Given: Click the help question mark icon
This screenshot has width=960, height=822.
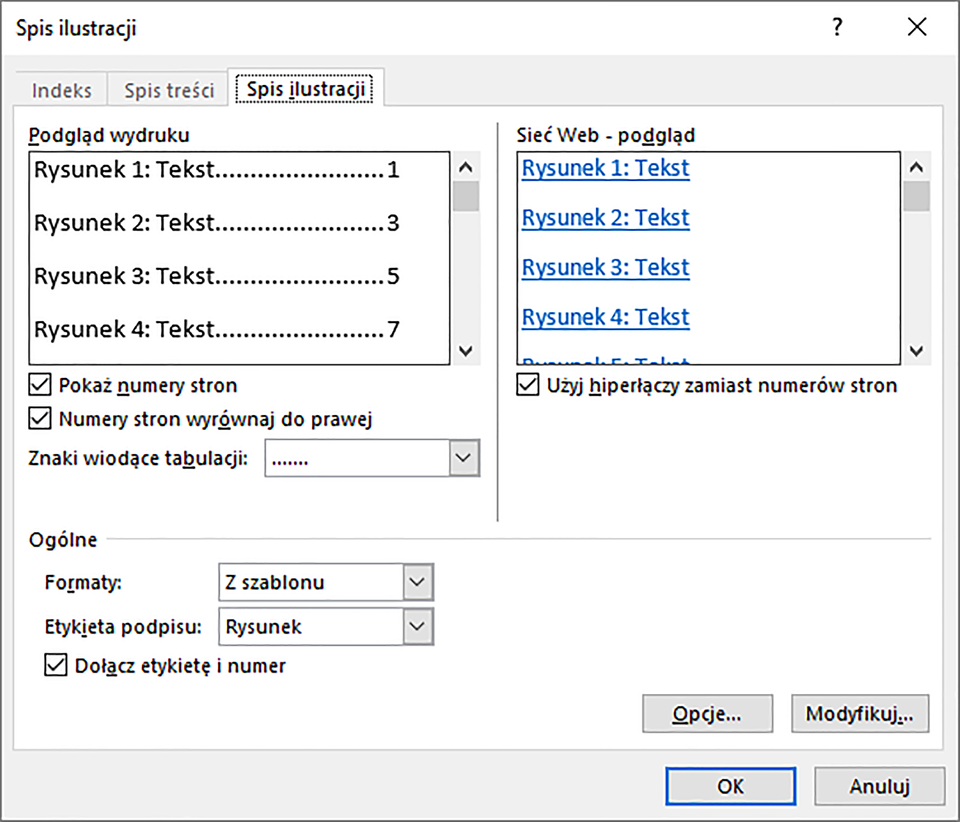Looking at the screenshot, I should click(837, 28).
